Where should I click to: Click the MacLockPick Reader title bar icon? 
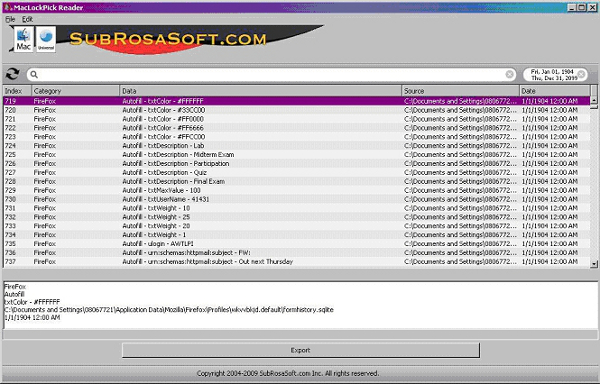(7, 7)
